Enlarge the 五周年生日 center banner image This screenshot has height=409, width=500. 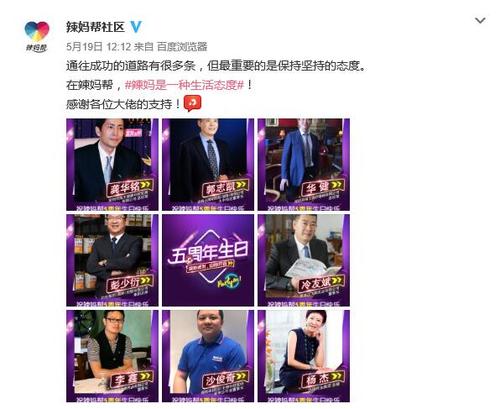click(208, 260)
